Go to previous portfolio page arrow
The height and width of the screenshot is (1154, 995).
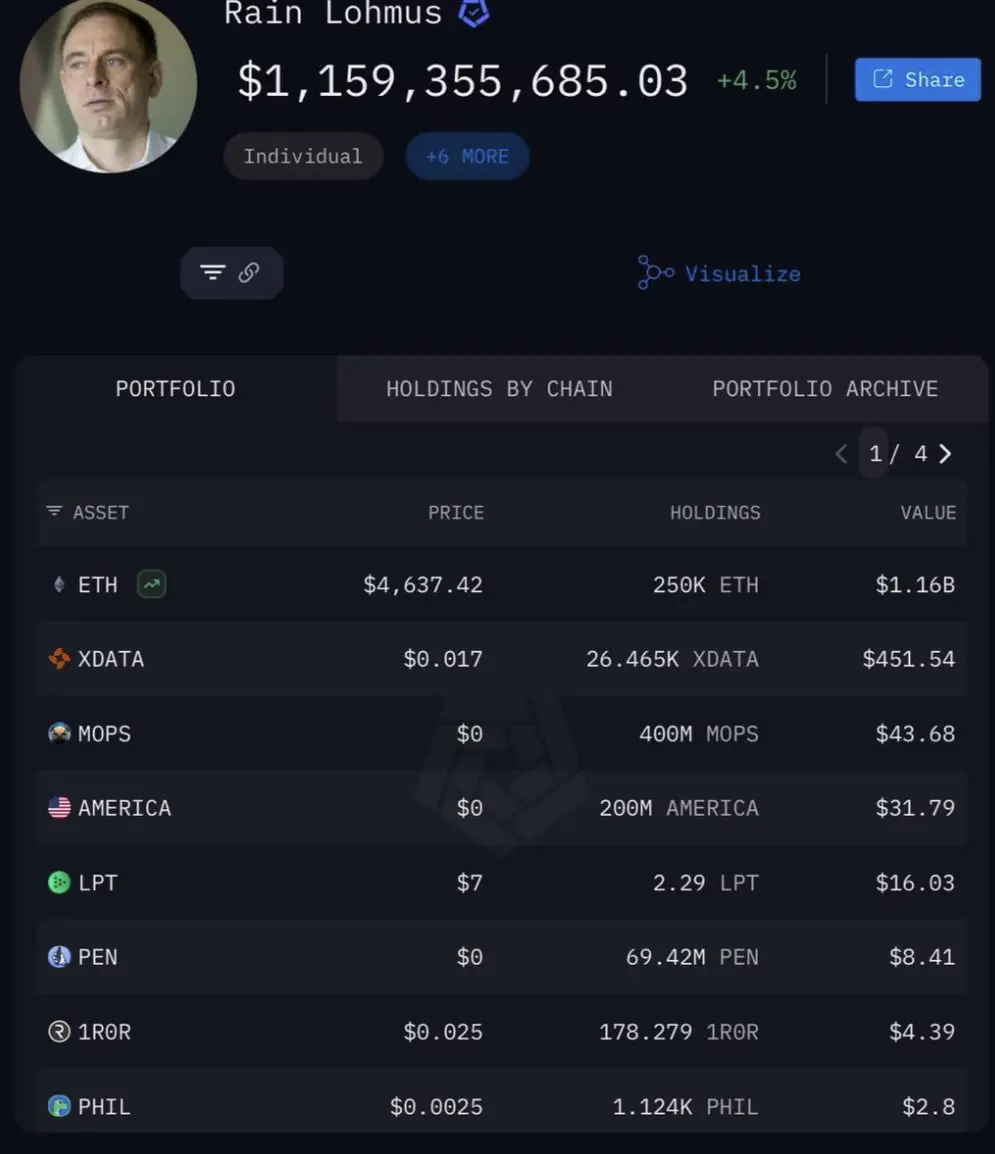coord(841,454)
